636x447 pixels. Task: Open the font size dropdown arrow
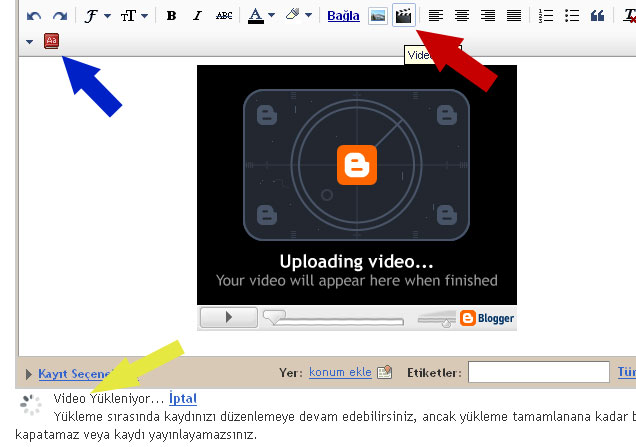tap(144, 16)
